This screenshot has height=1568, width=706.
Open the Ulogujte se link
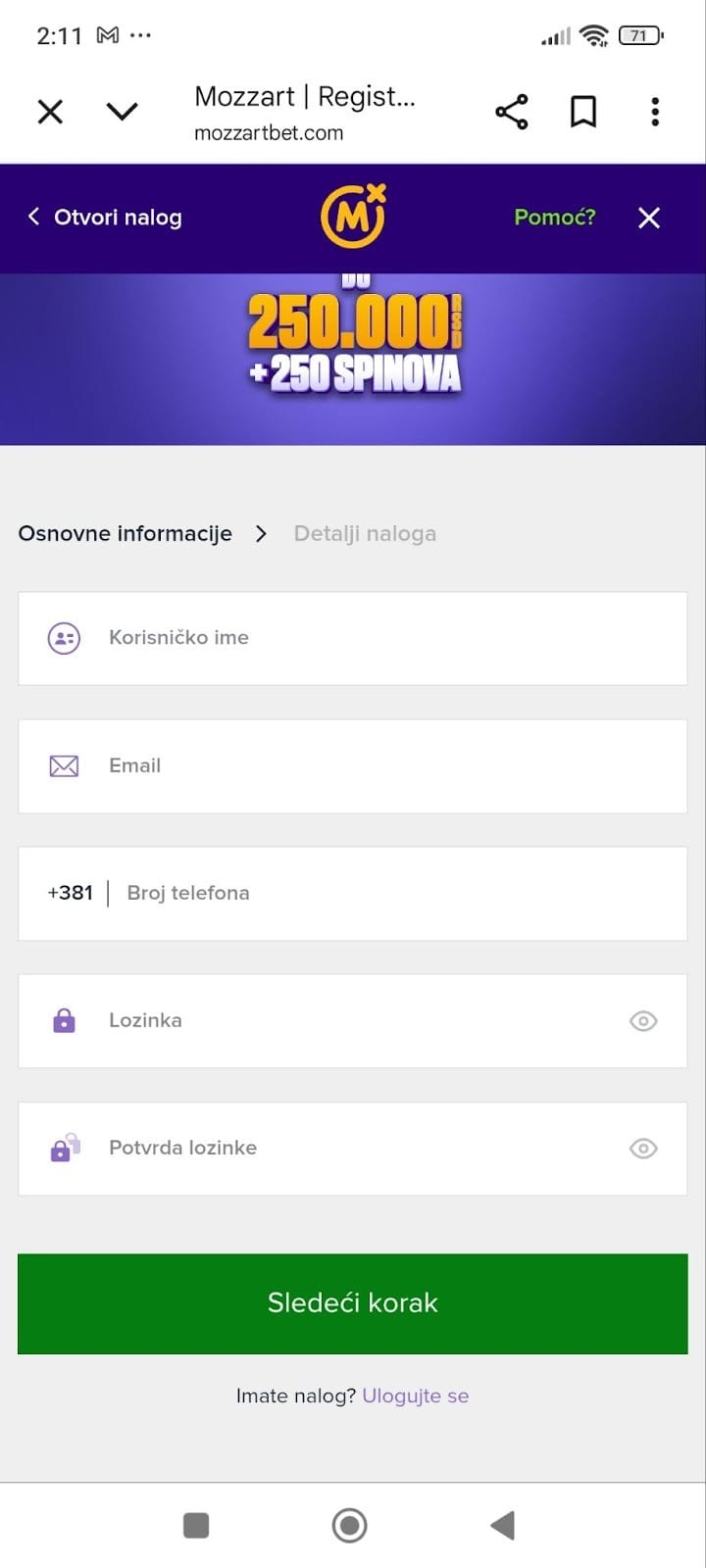[416, 1396]
